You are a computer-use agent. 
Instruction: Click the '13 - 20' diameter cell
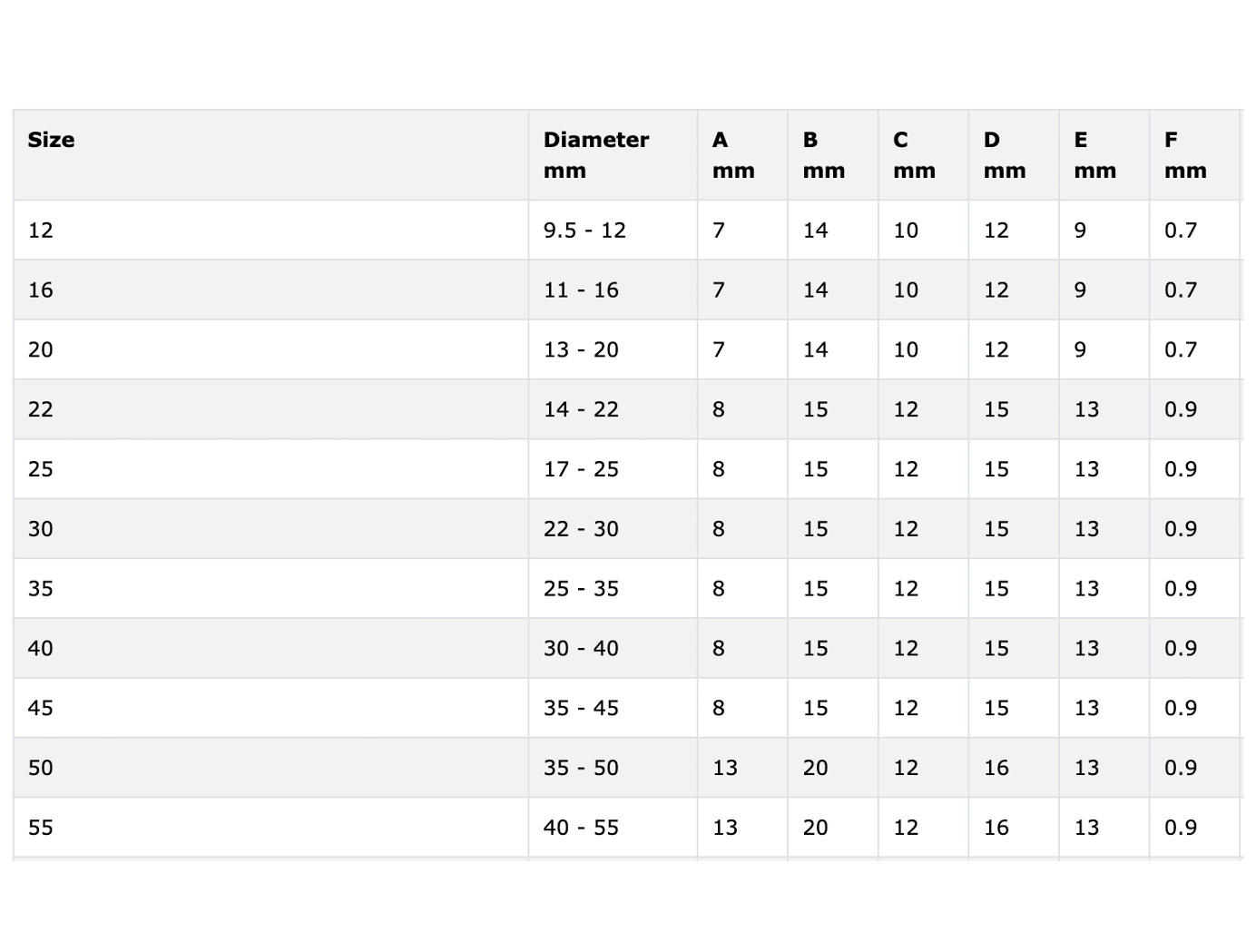tap(581, 350)
